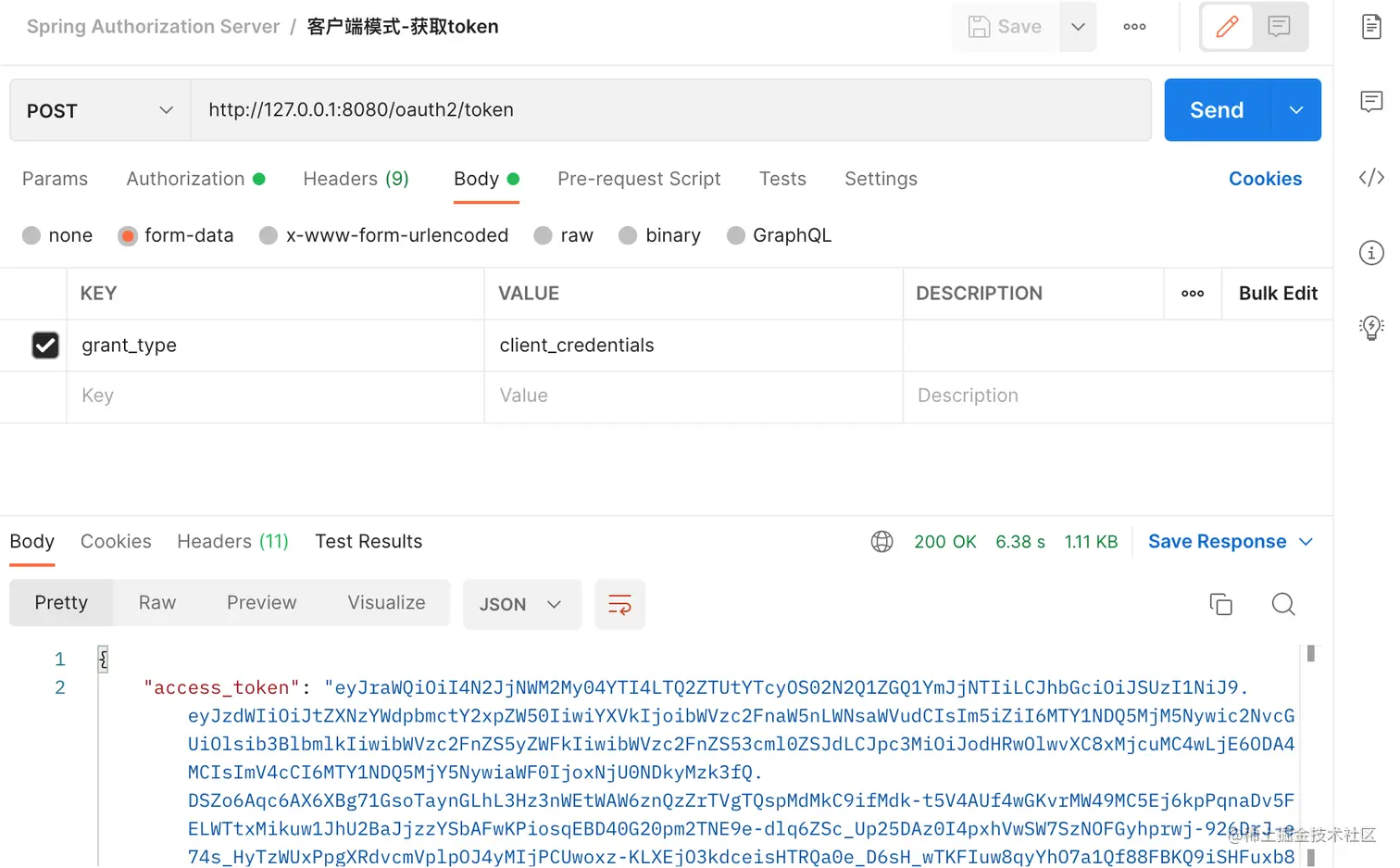Open the documentation panel icon
The height and width of the screenshot is (868, 1400).
click(1371, 27)
